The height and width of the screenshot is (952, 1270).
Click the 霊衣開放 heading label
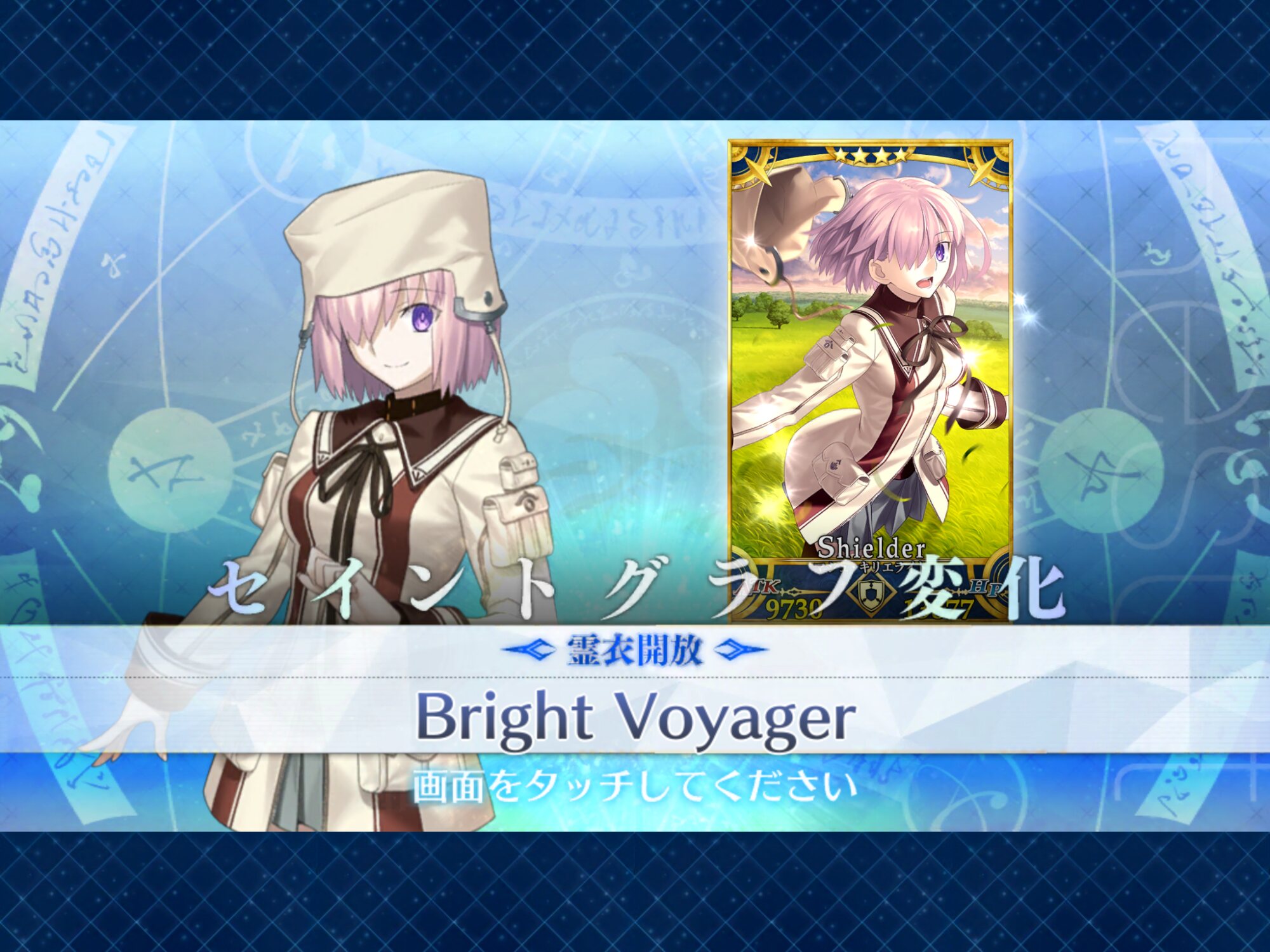click(x=635, y=650)
